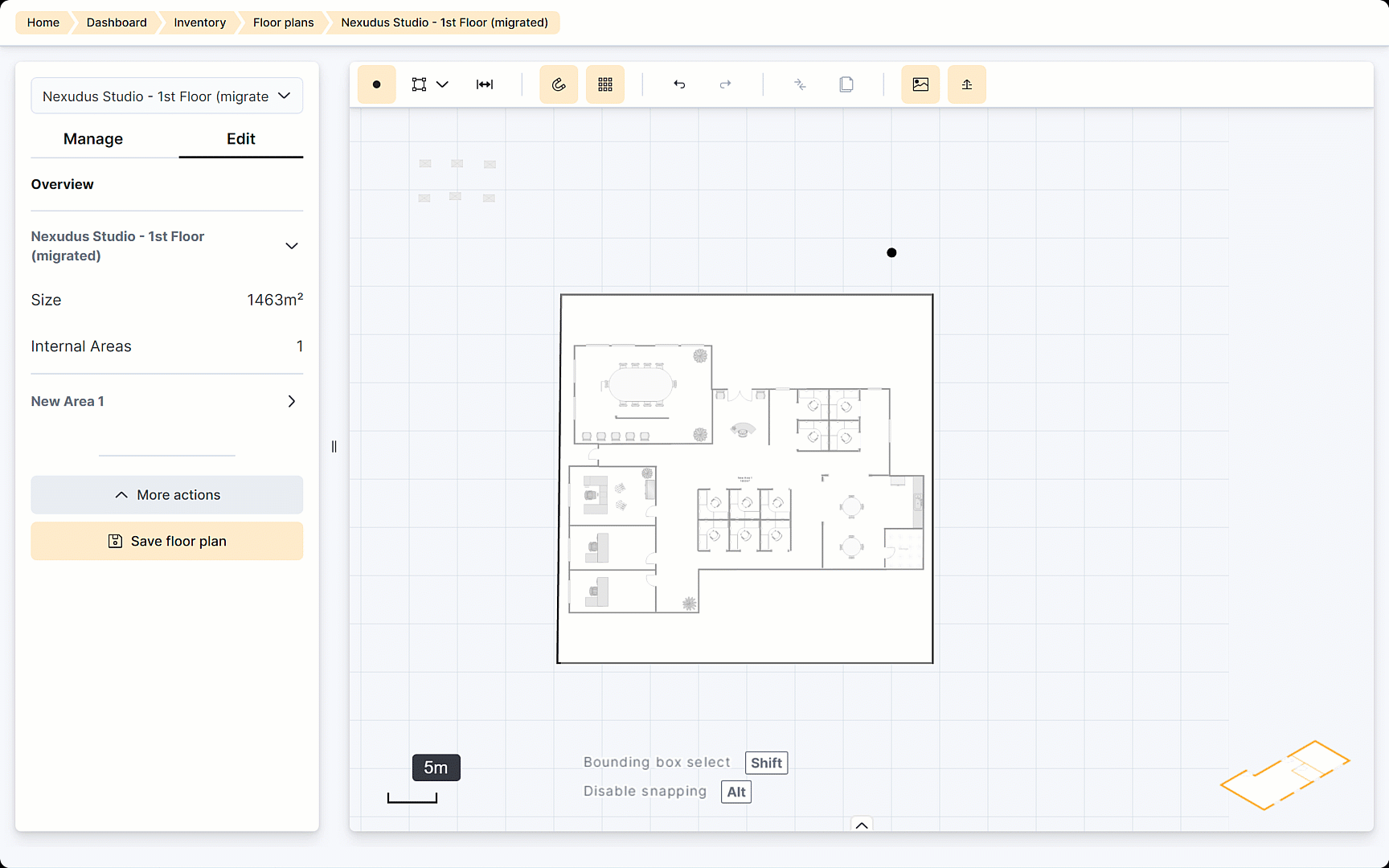Go to Inventory breadcrumb
The width and height of the screenshot is (1389, 868).
(199, 23)
